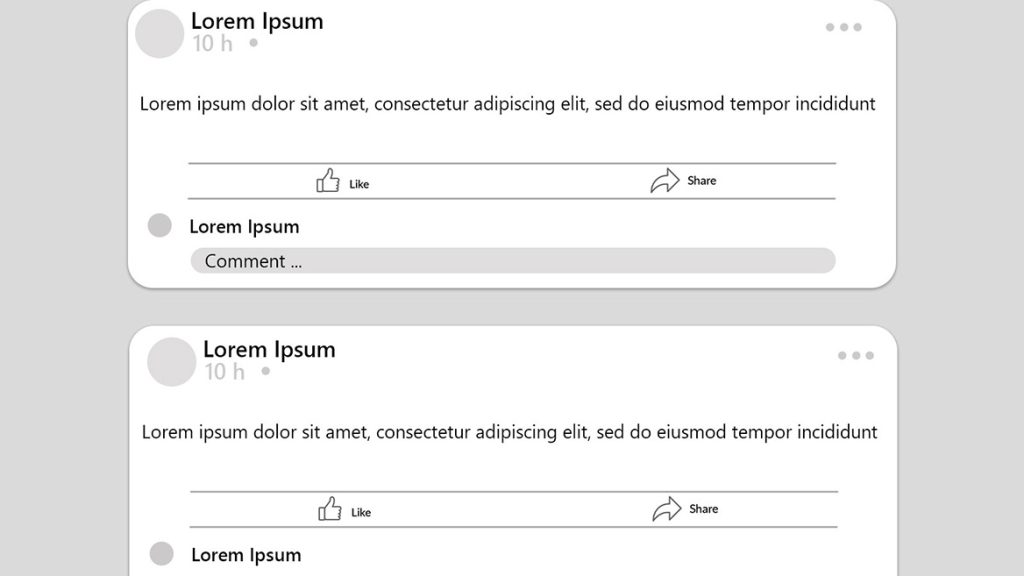Click the first post author's profile avatar
Screen dimensions: 1024x576
click(x=159, y=33)
